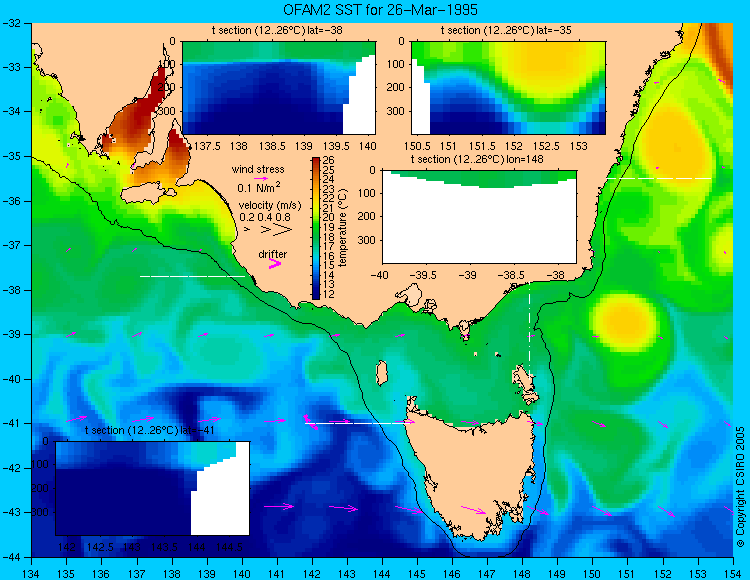
Task: Click the dark red top of temperature colorbar
Action: pyautogui.click(x=316, y=162)
